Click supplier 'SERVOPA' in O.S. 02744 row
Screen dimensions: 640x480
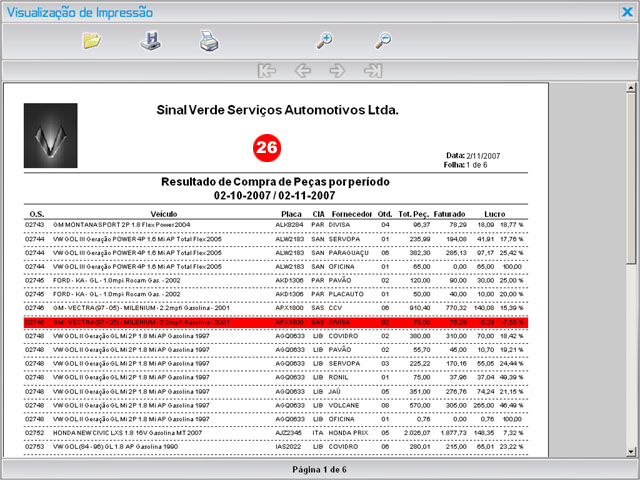[344, 239]
